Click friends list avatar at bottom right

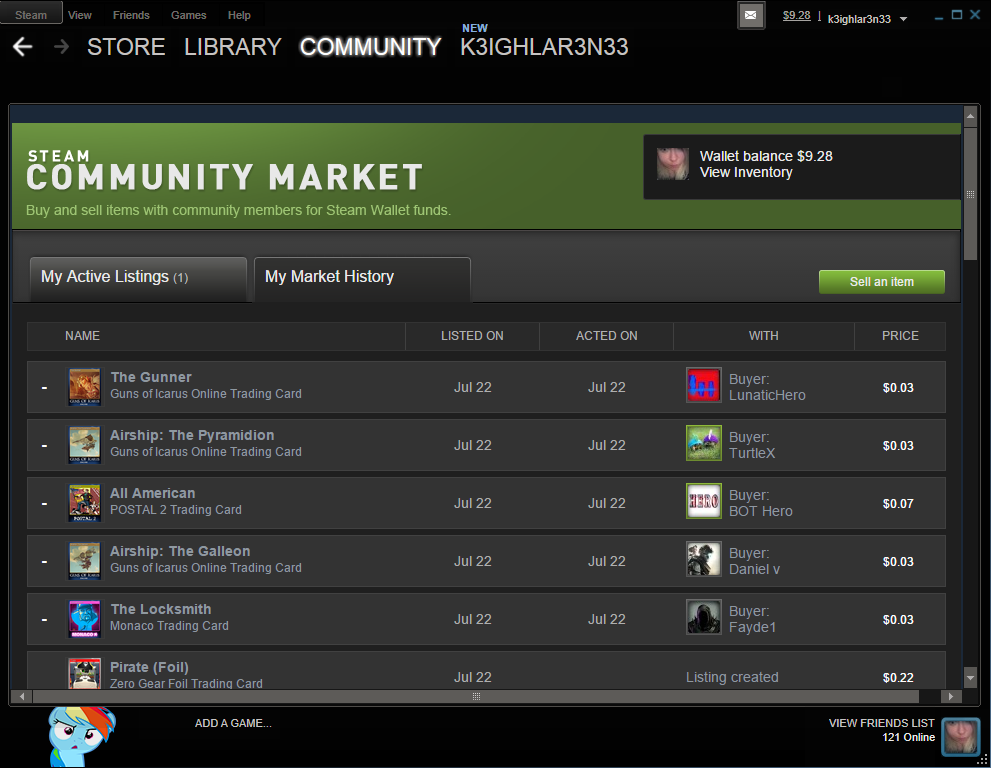(x=960, y=737)
